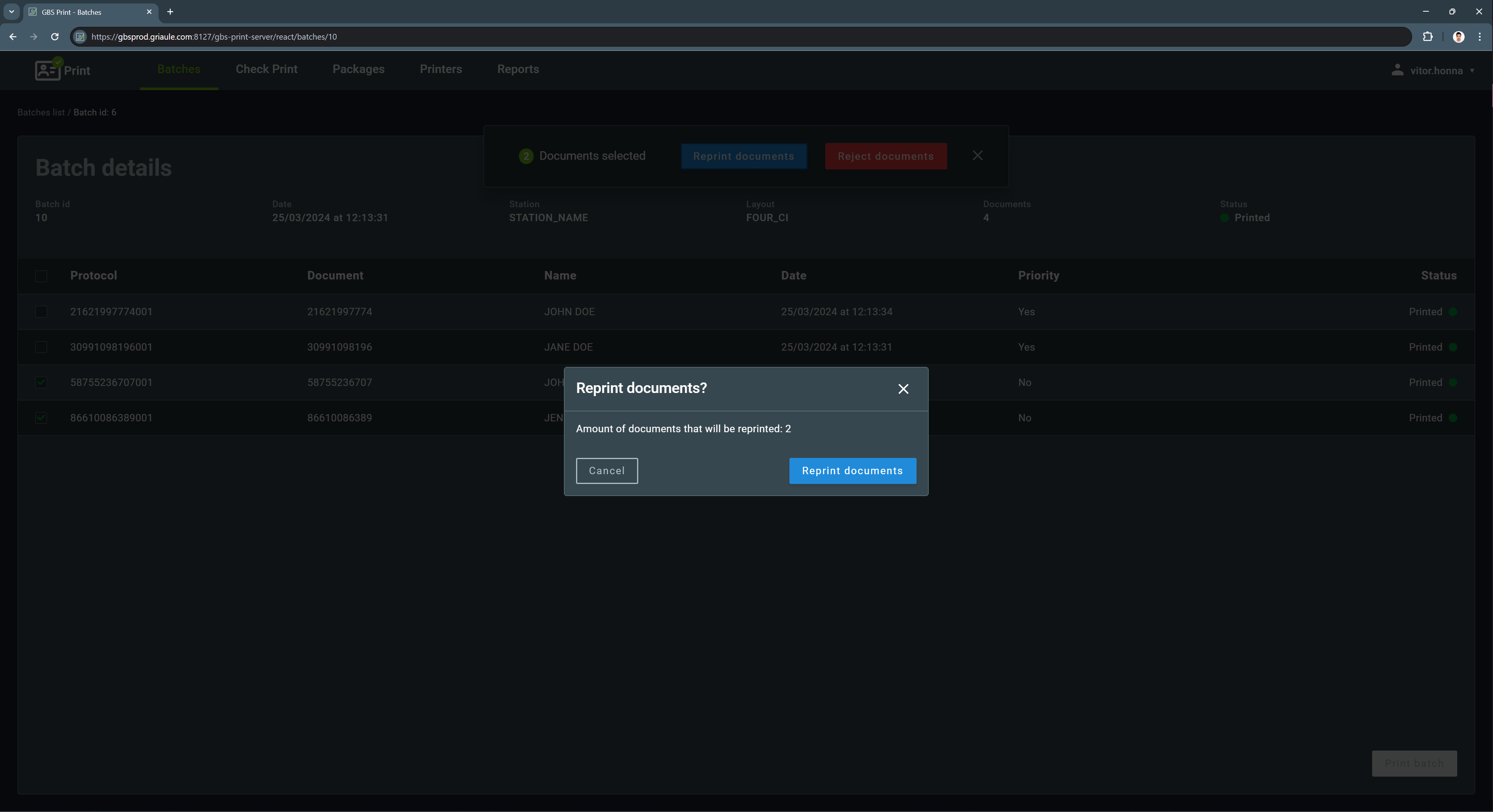Check the row for protocol 21621997774001
1493x812 pixels.
(x=41, y=312)
